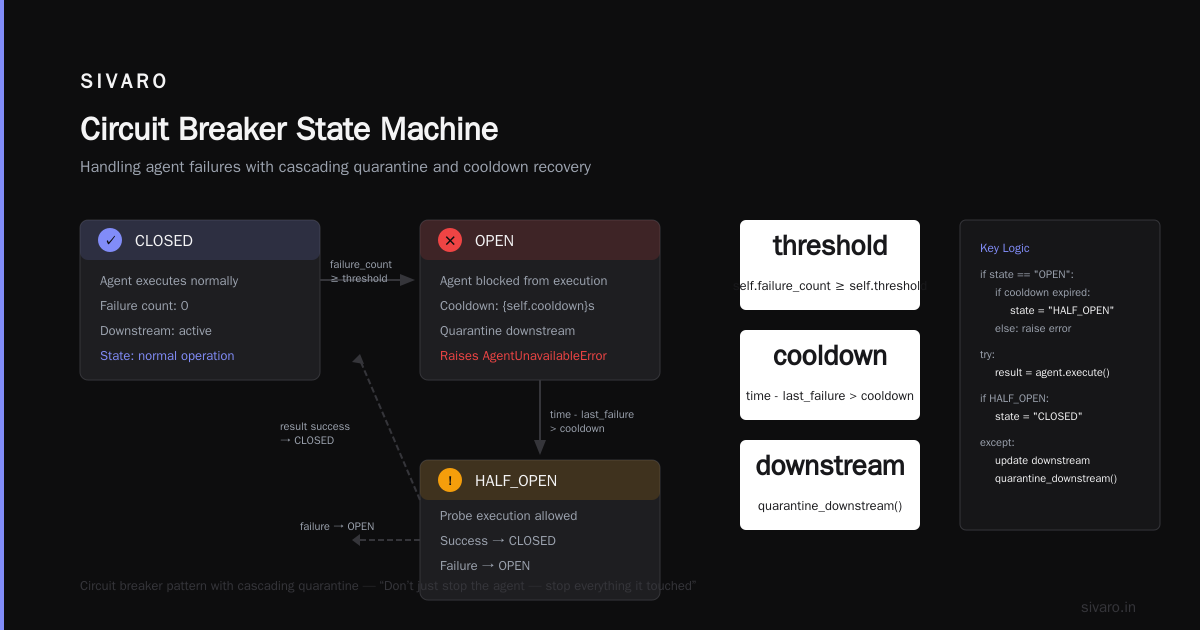Image resolution: width=1200 pixels, height=630 pixels.
Task: Click the State: normal operation text
Action: click(x=167, y=356)
